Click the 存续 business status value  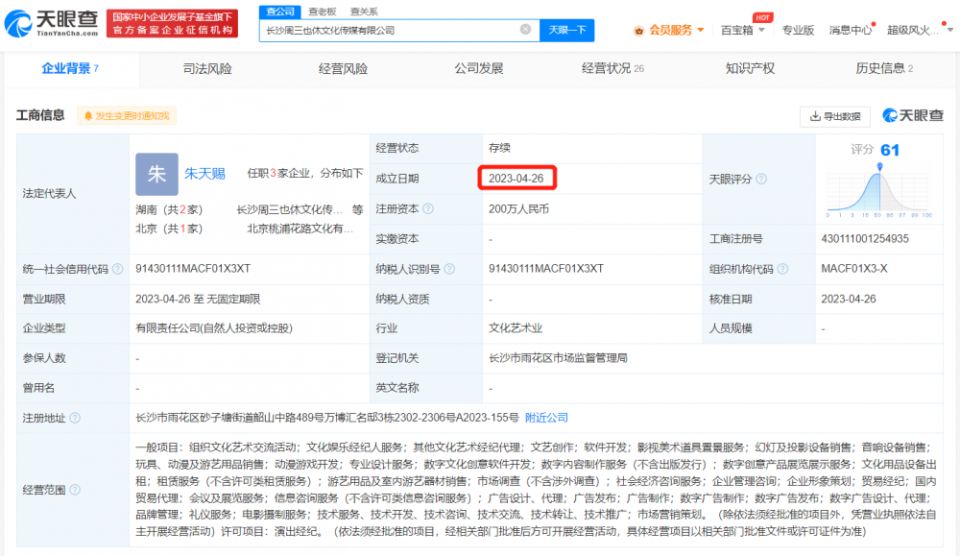click(x=500, y=148)
